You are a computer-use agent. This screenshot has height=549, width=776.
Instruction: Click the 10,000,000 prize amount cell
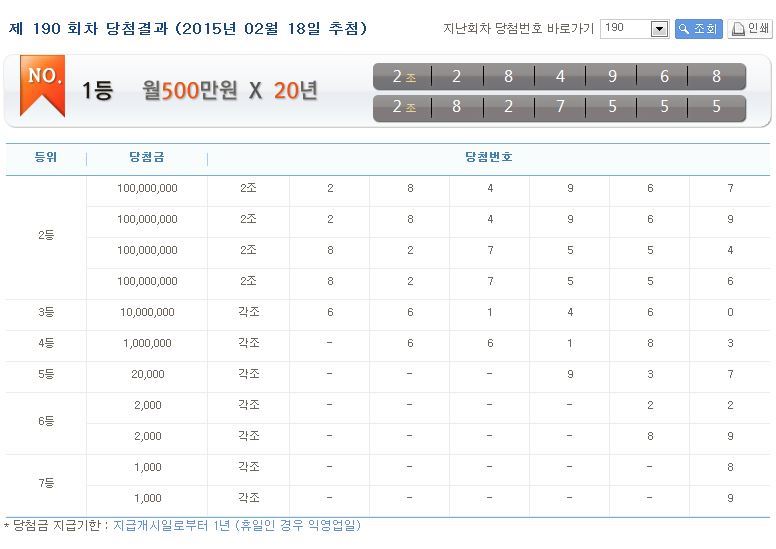[x=147, y=312]
